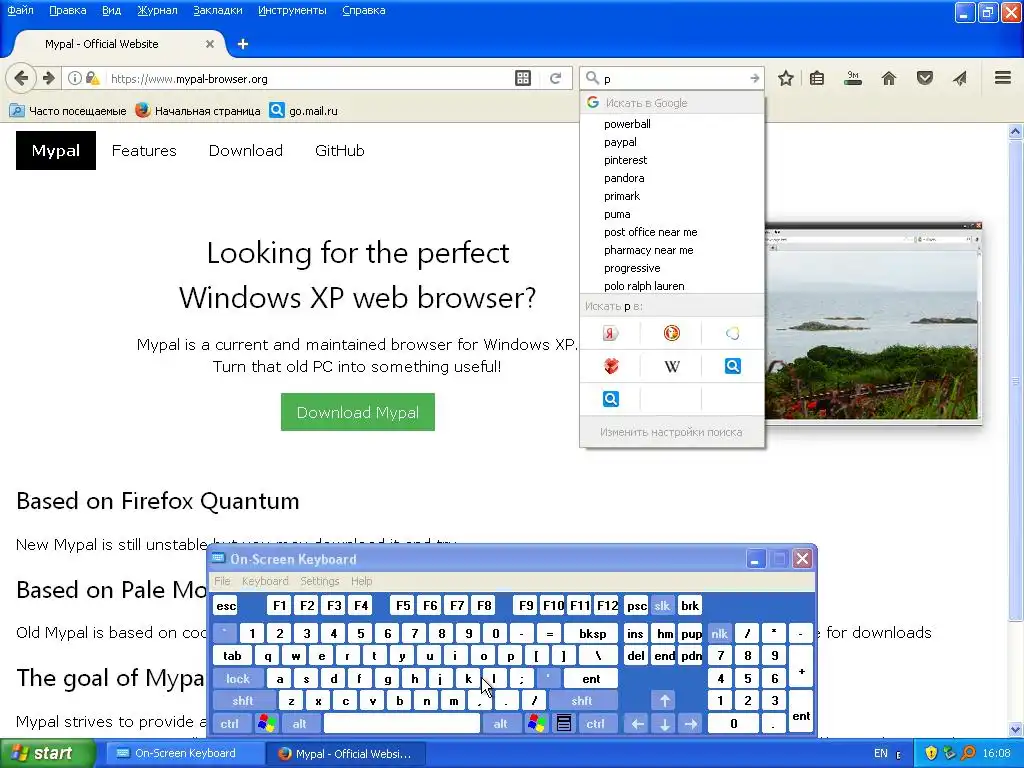Click the page's vertical scrollbar down arrow
The height and width of the screenshot is (768, 1024).
[x=1016, y=729]
